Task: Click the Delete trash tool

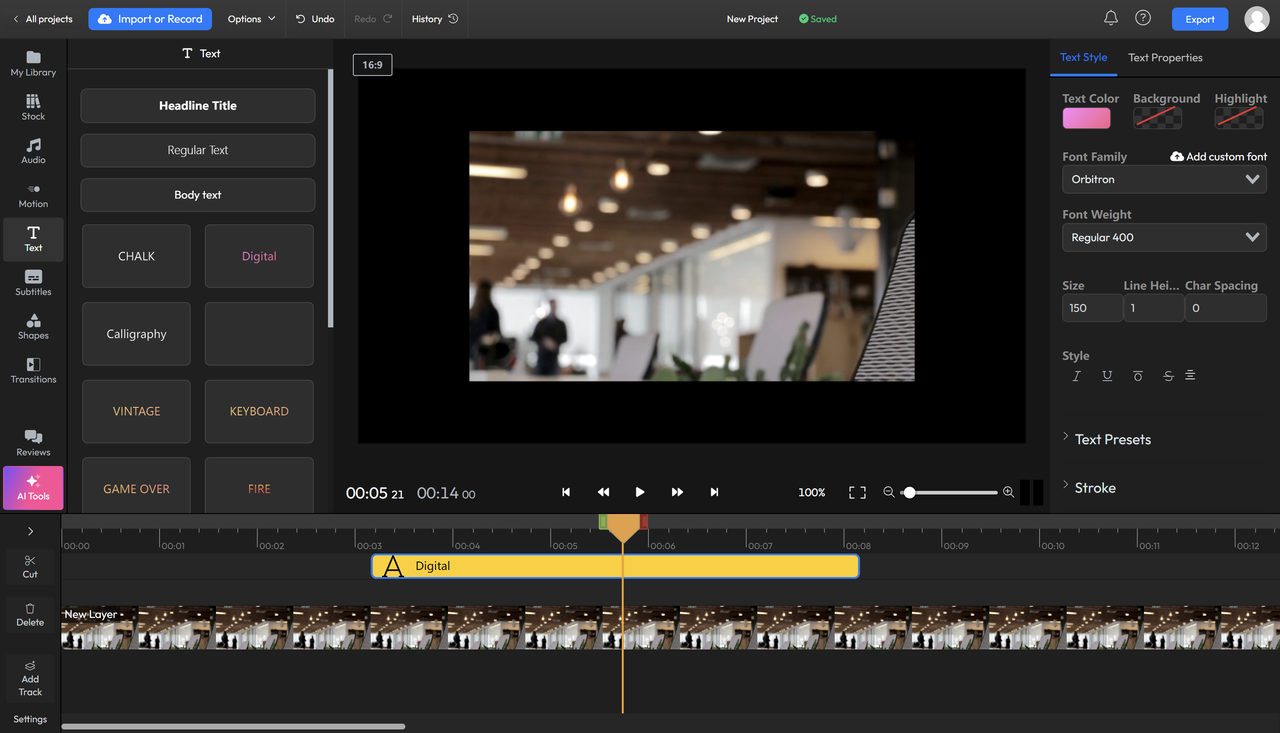Action: (30, 614)
